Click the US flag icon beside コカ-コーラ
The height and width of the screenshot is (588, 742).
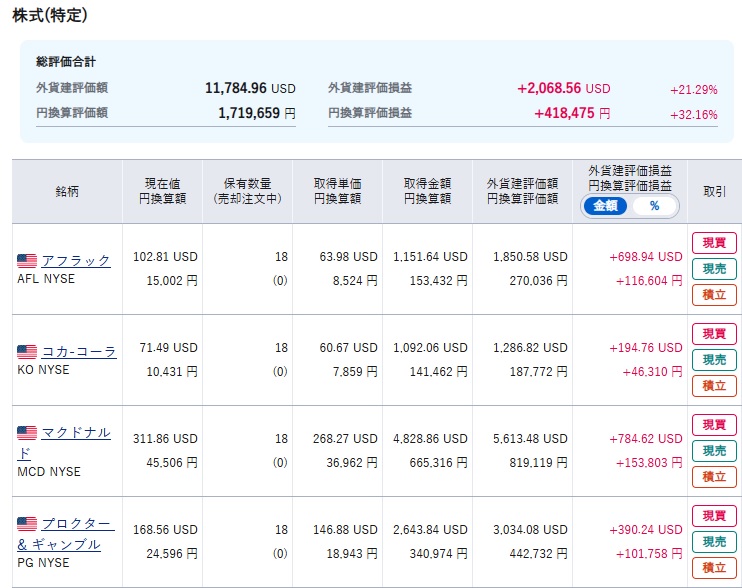click(27, 352)
